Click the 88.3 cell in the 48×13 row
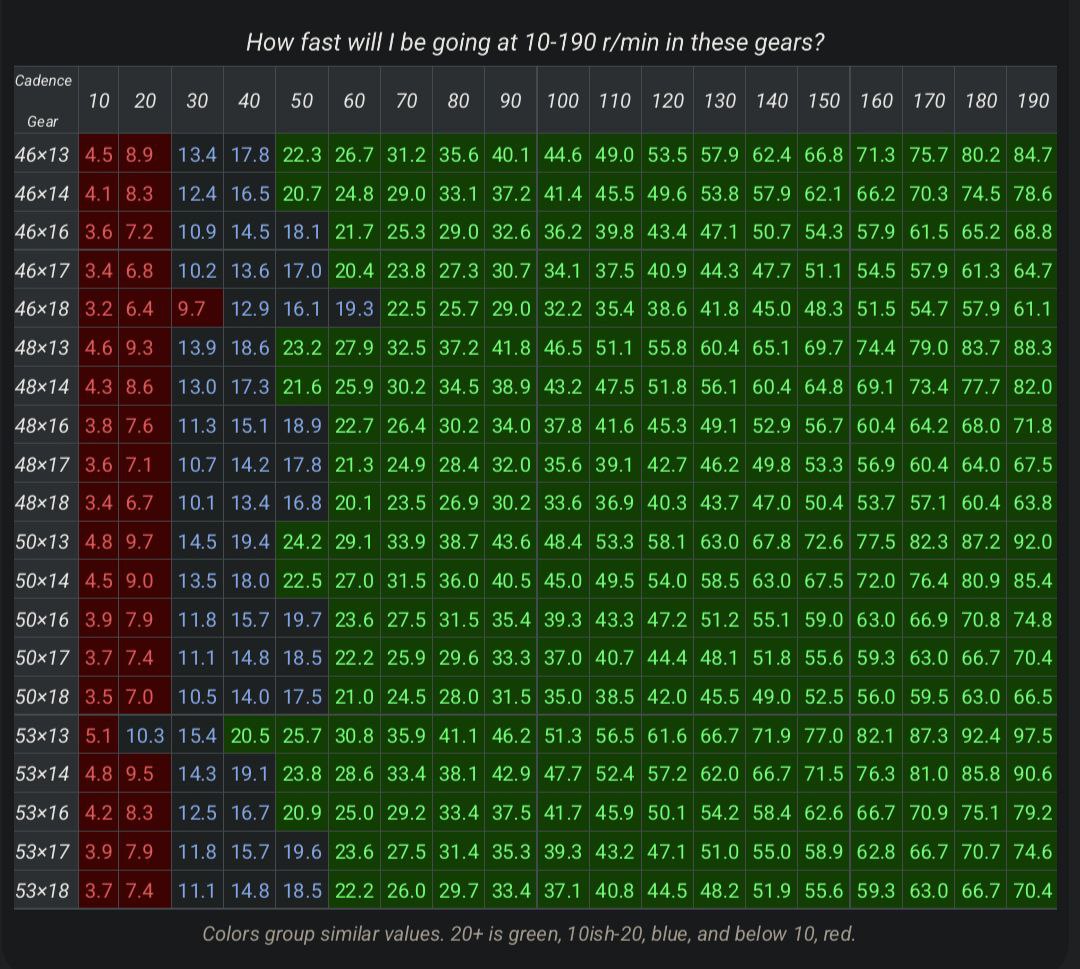The image size is (1080, 969). (x=1032, y=347)
